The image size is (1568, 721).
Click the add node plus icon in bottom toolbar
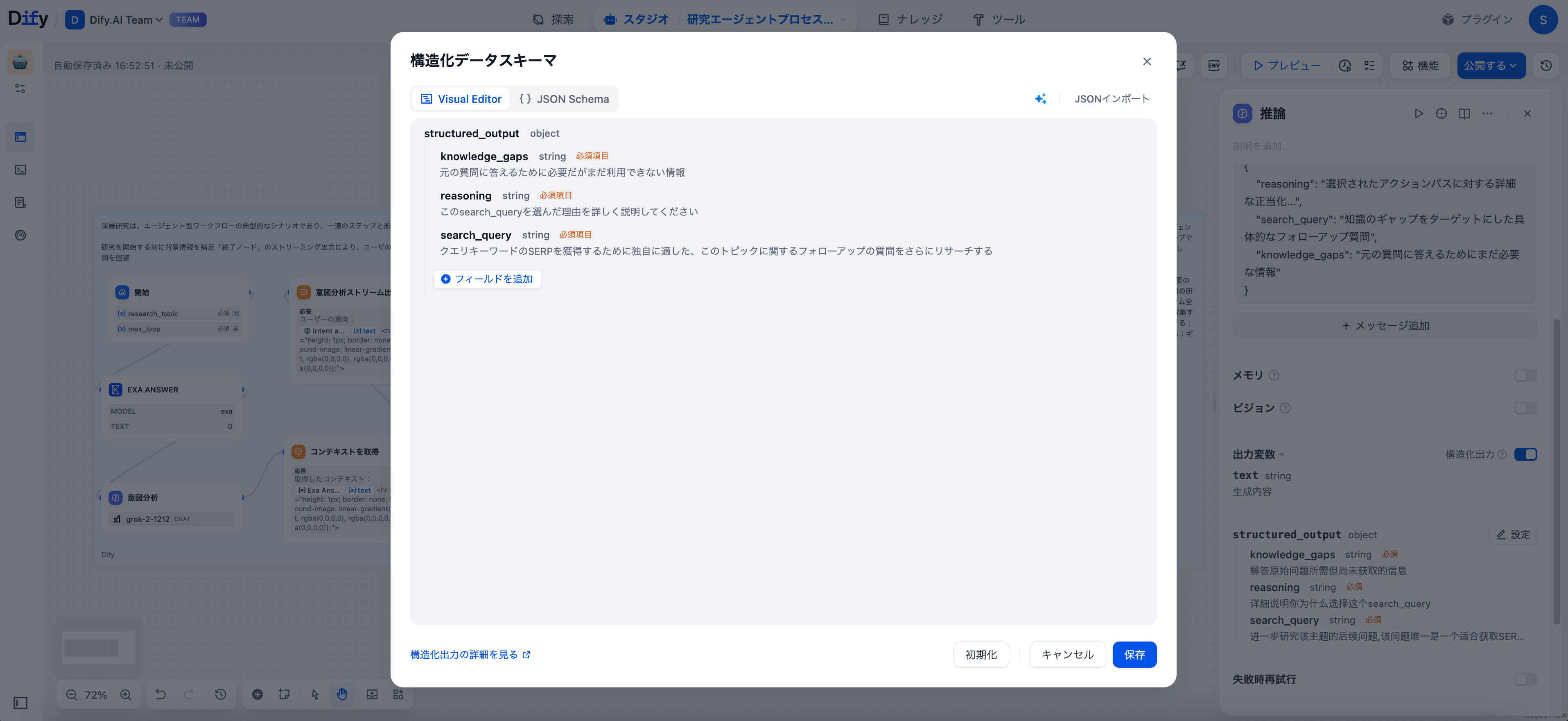258,694
